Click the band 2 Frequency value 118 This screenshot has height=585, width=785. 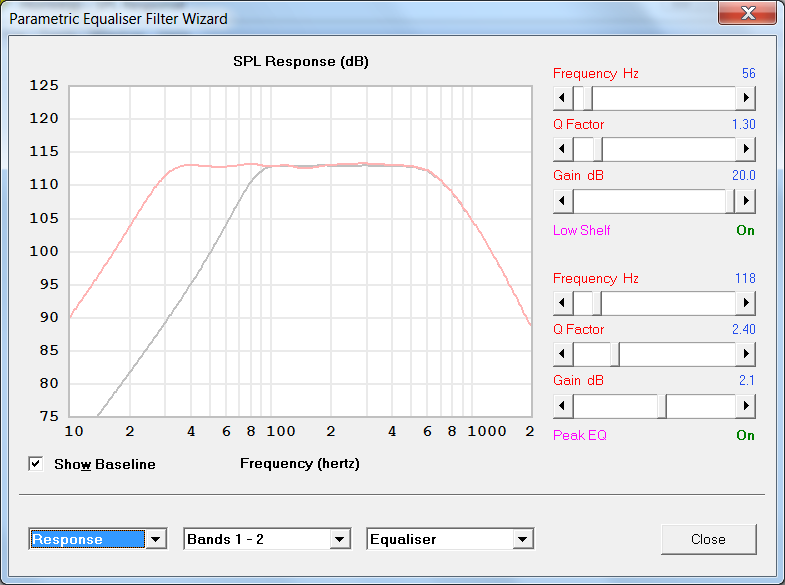click(x=745, y=279)
